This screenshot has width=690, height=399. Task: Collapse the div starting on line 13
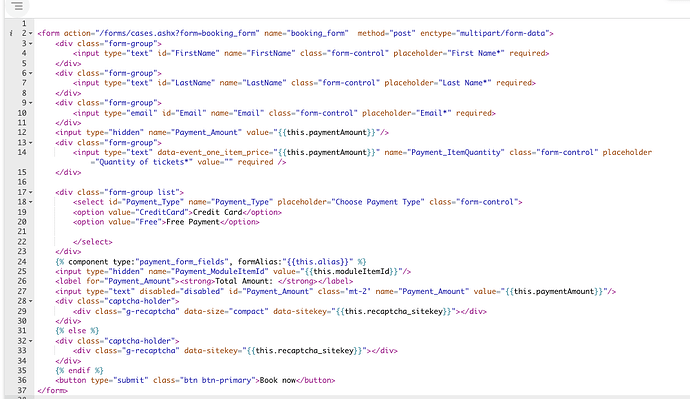pos(31,143)
